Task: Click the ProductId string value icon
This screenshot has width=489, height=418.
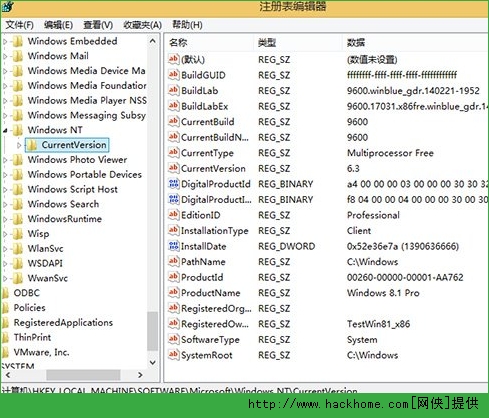Action: coord(174,277)
